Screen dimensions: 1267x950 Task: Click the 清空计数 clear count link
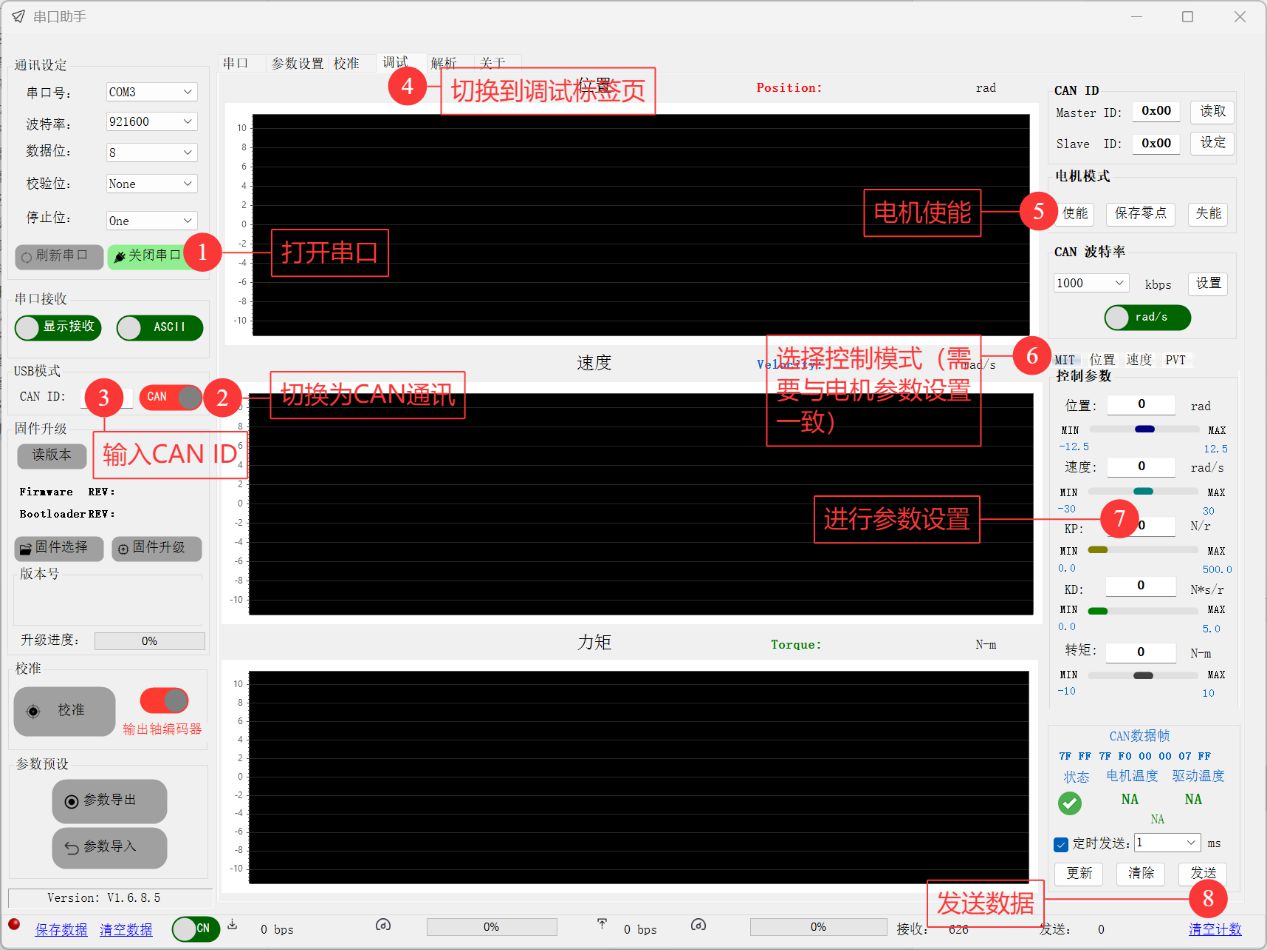(1214, 929)
